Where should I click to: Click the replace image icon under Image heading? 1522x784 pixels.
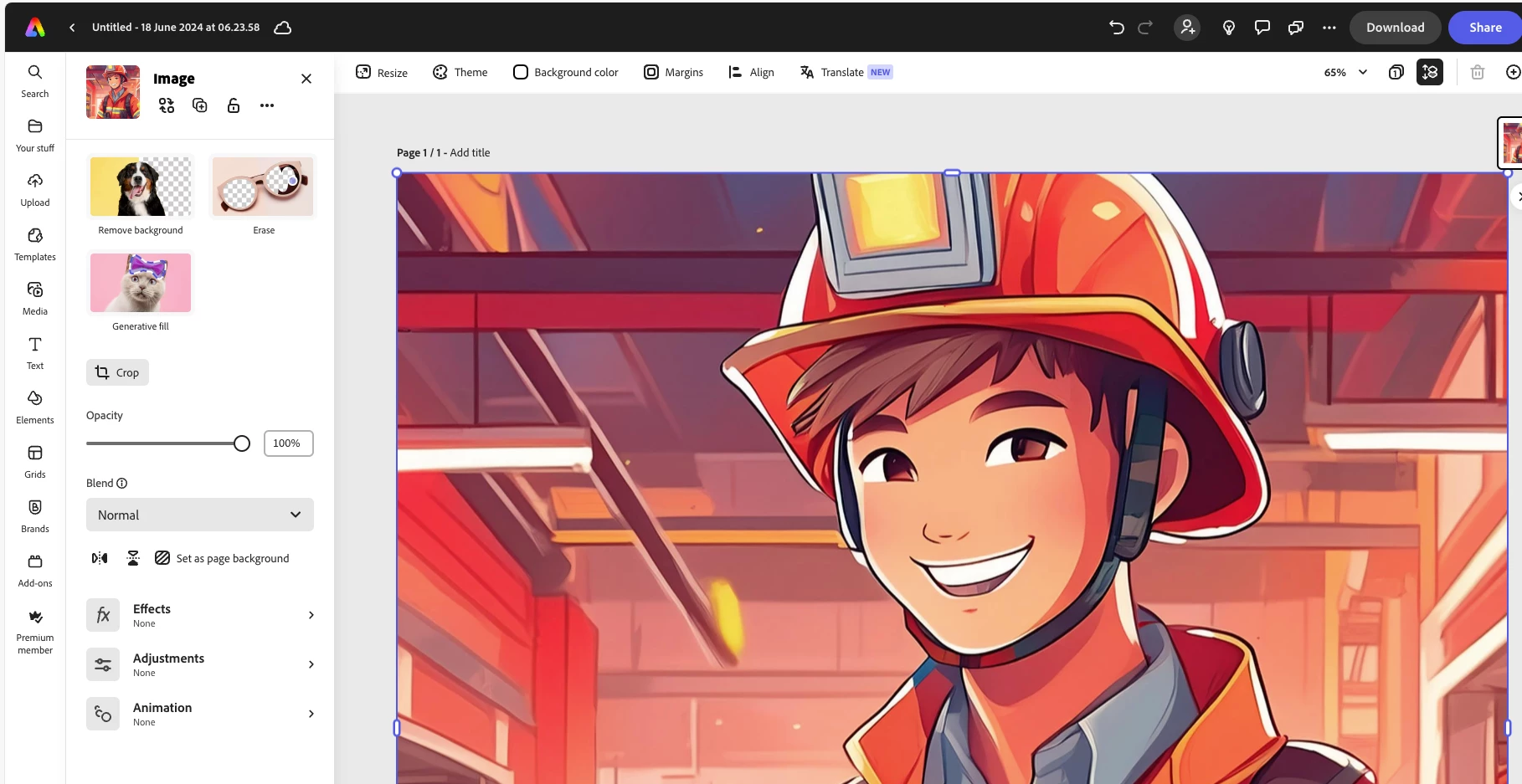(167, 105)
